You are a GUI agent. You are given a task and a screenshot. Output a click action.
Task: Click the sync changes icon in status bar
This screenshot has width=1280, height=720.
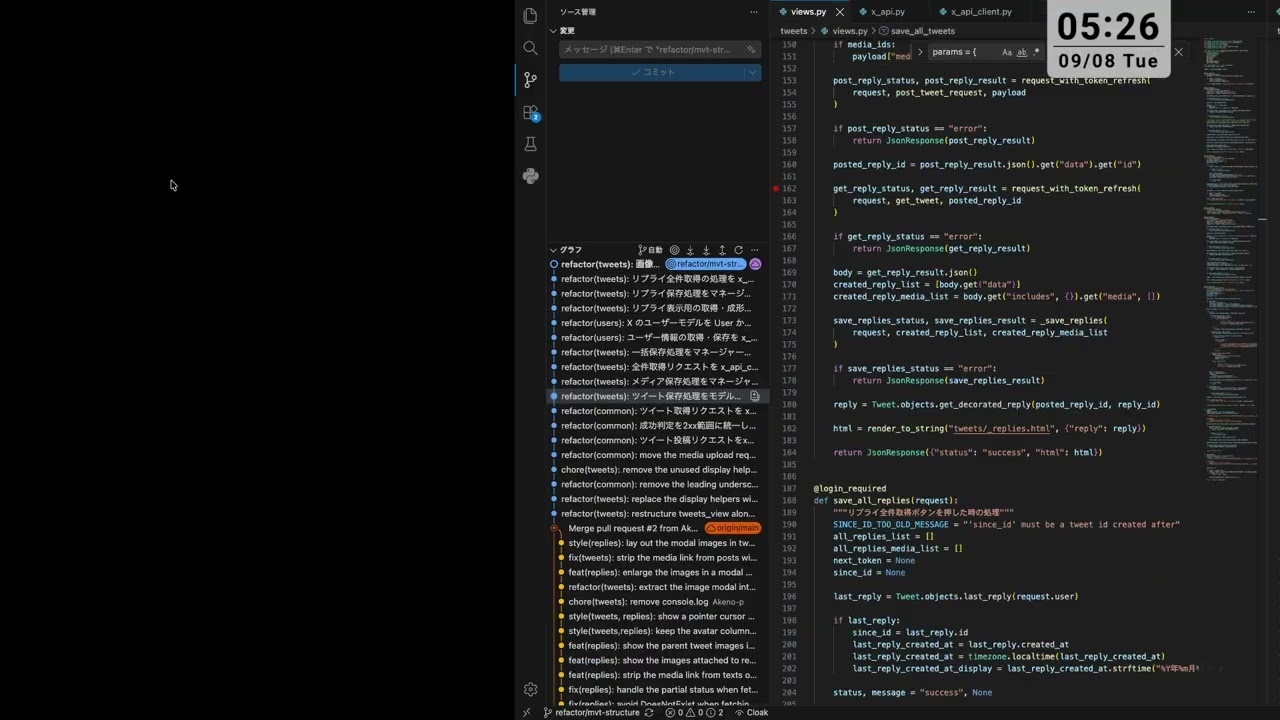(x=649, y=713)
